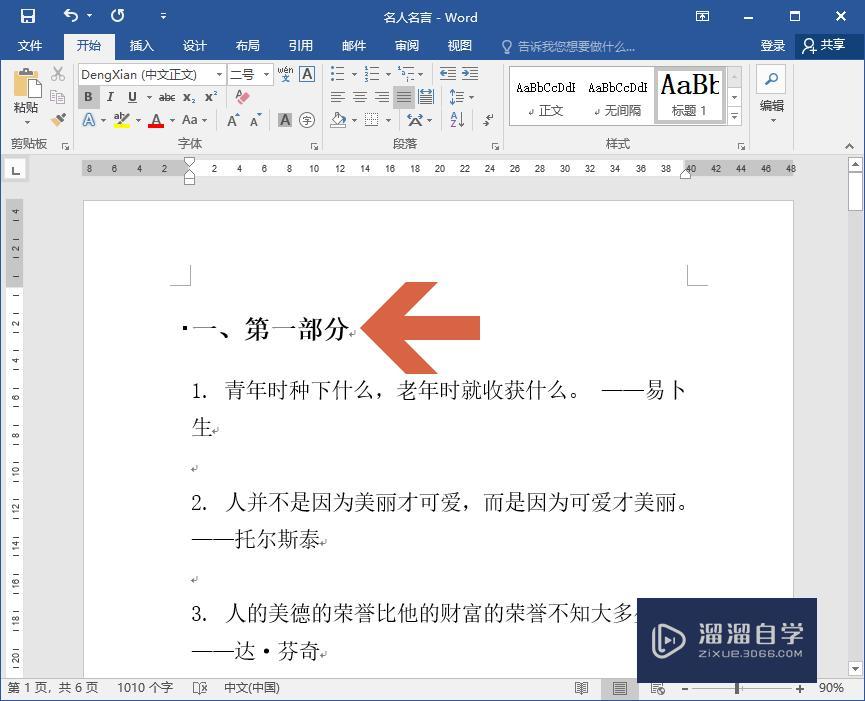Redo the last action
Image resolution: width=865 pixels, height=701 pixels.
tap(118, 15)
